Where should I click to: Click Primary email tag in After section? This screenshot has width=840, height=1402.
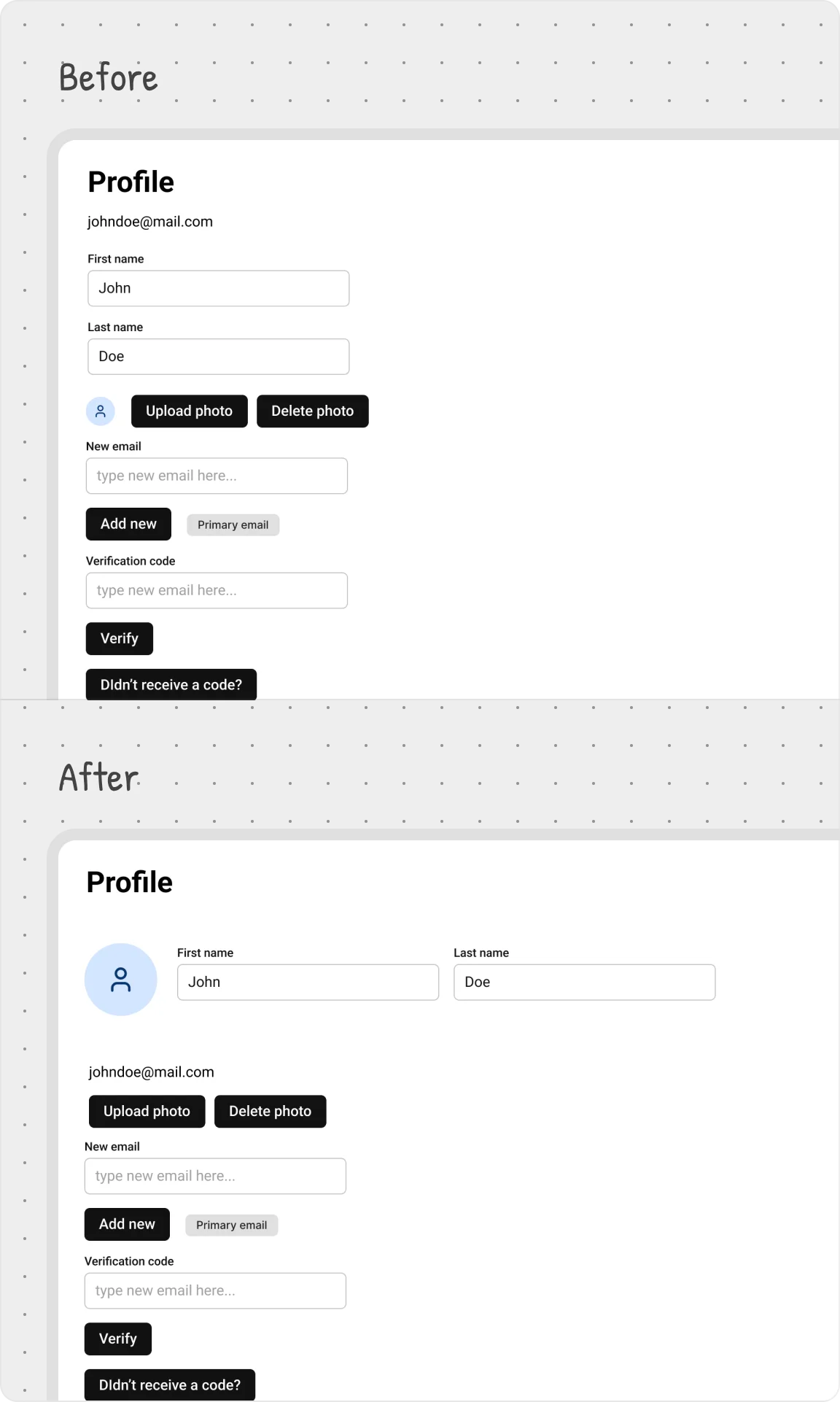tap(231, 1225)
